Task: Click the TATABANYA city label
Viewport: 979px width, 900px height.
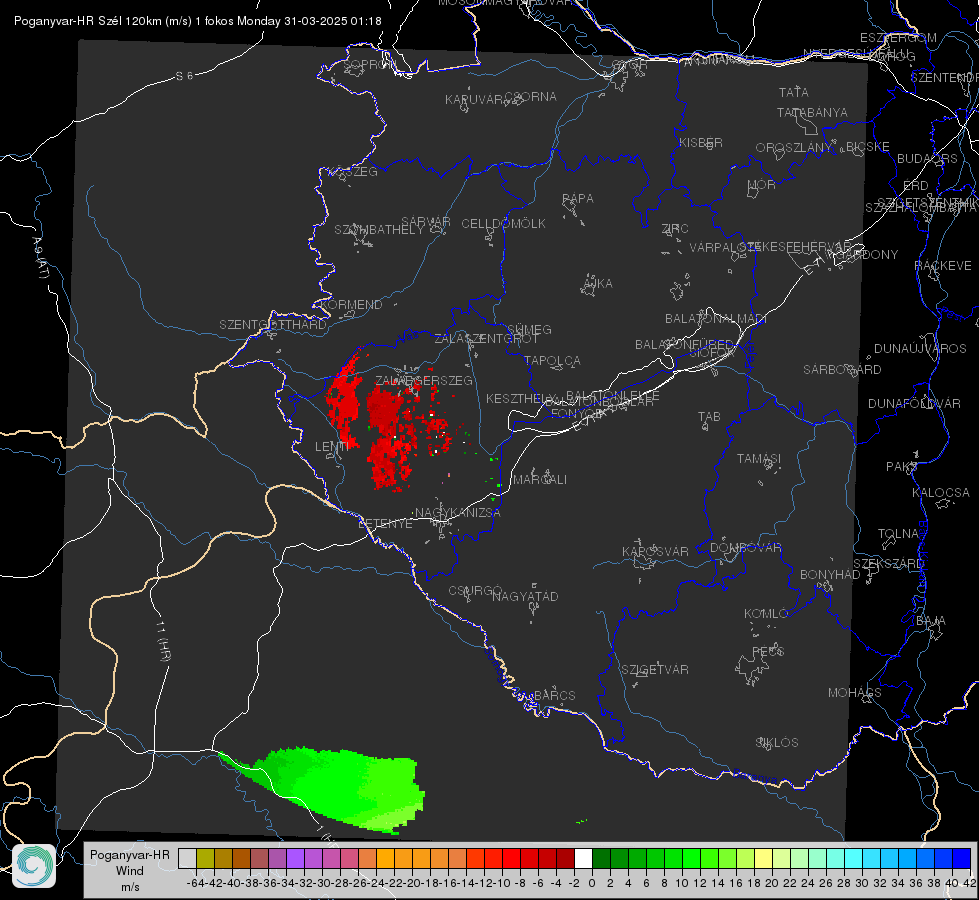Action: (812, 112)
